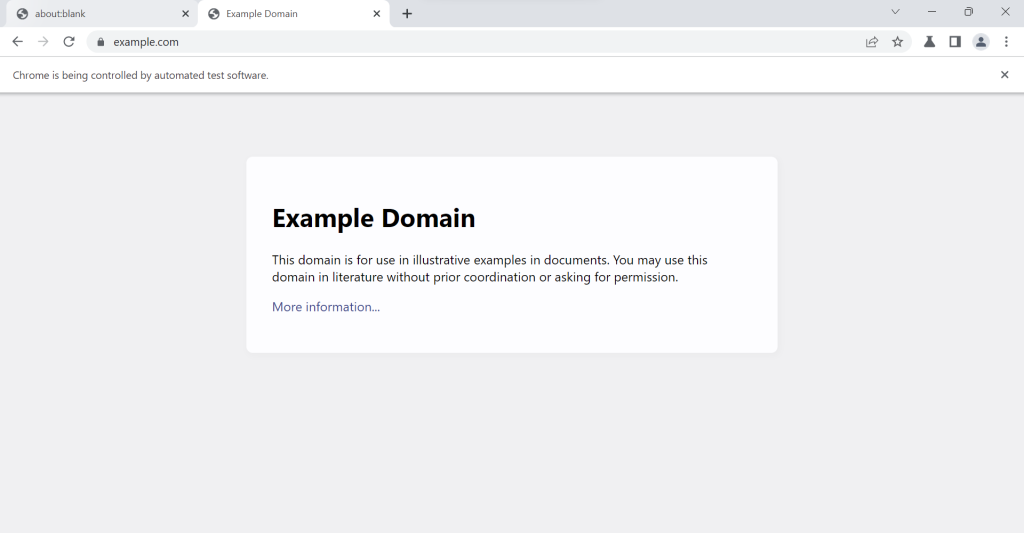Reload the example.com page
Viewport: 1024px width, 533px height.
click(x=69, y=42)
